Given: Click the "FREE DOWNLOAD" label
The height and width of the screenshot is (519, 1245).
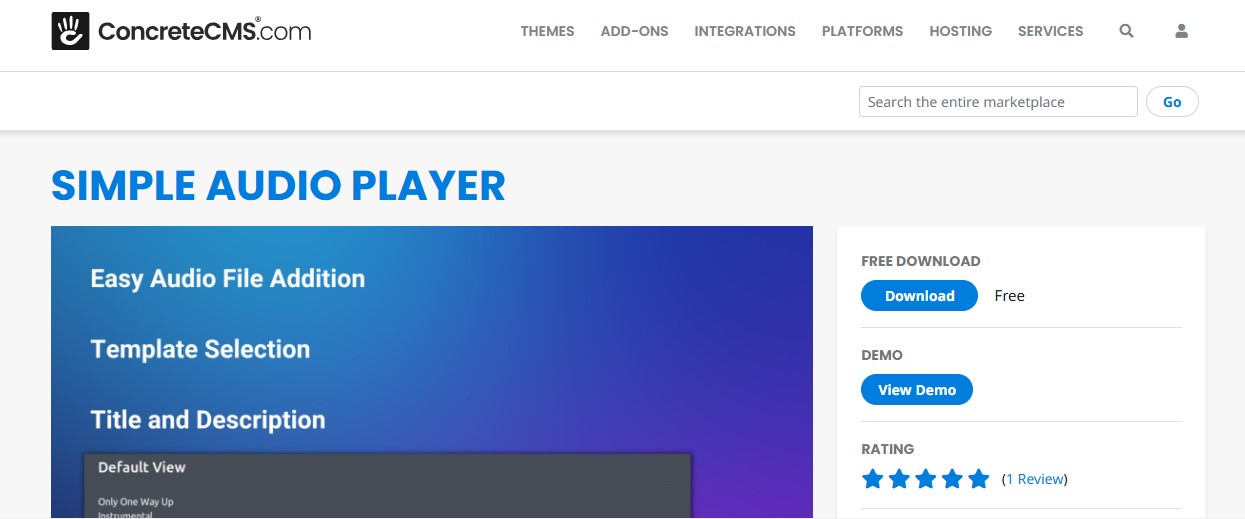Looking at the screenshot, I should click(921, 261).
